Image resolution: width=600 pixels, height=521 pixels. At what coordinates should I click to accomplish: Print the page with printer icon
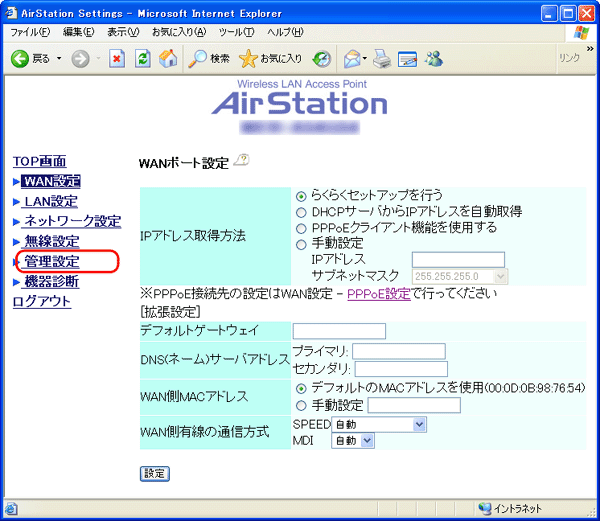coord(382,59)
